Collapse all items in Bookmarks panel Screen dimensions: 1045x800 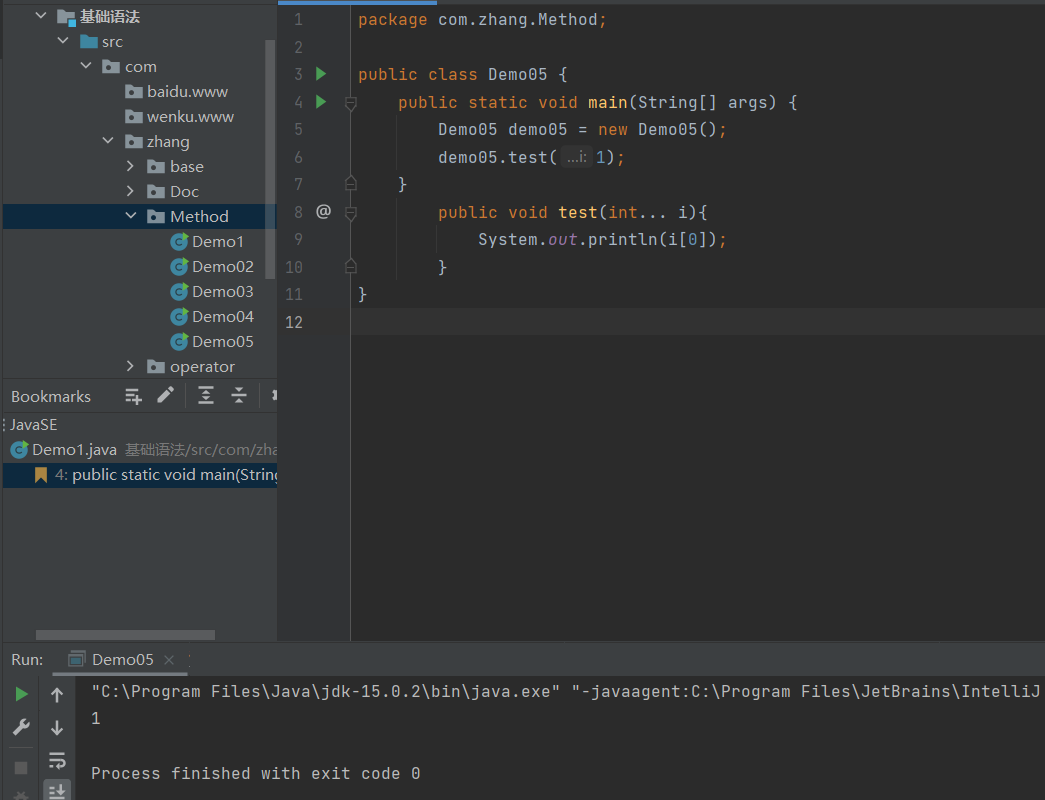click(x=239, y=396)
